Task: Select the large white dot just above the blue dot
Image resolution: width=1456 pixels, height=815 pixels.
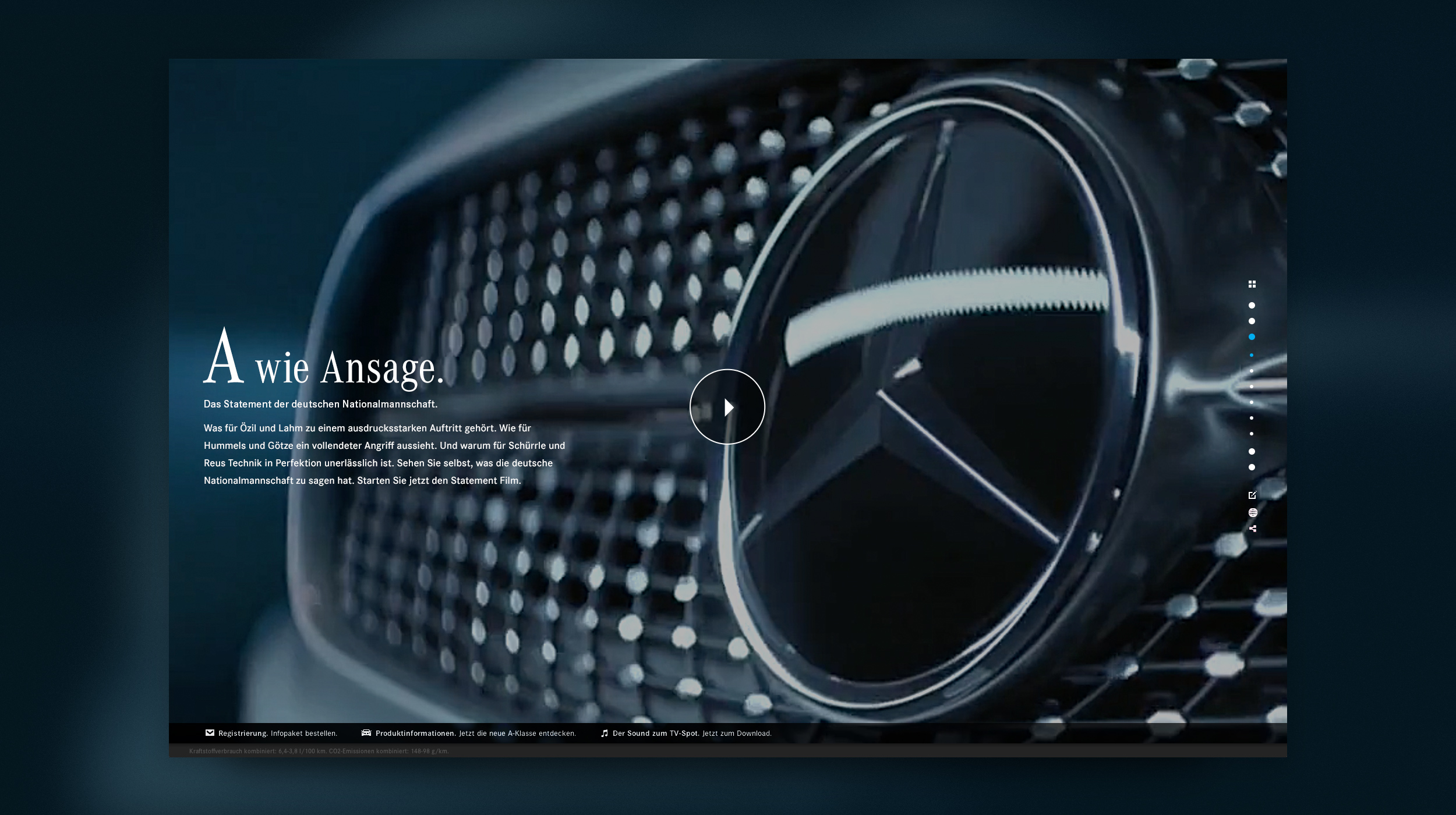Action: [1252, 321]
